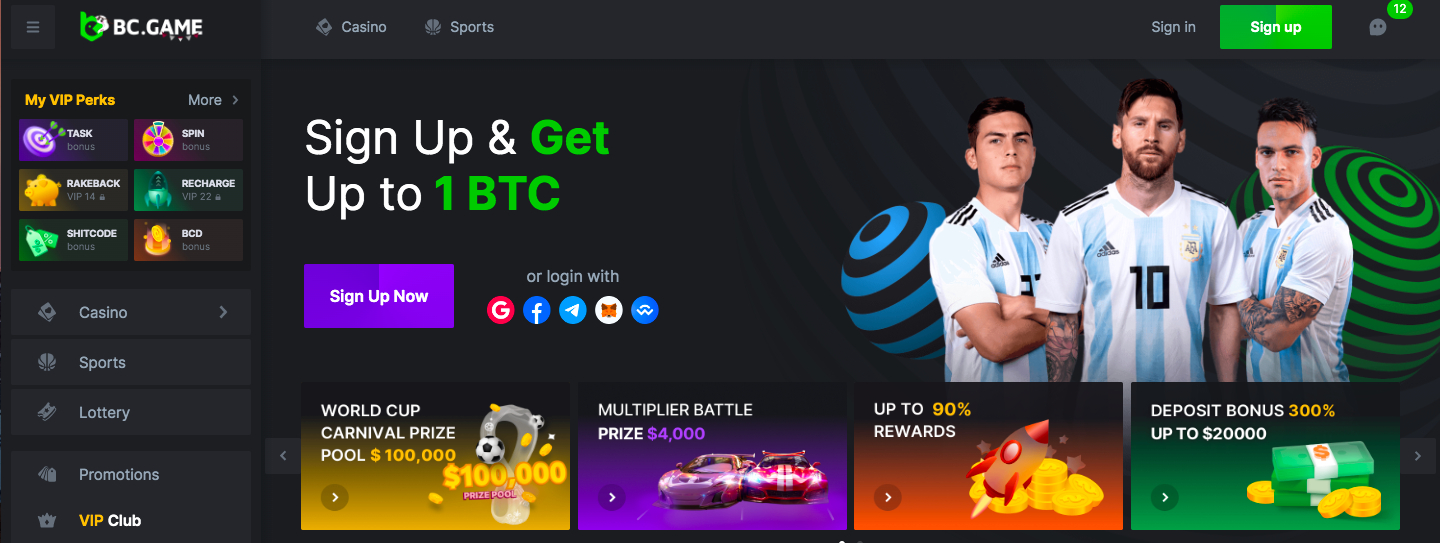This screenshot has height=543, width=1440.
Task: Expand More VIP perks arrow
Action: tap(235, 100)
